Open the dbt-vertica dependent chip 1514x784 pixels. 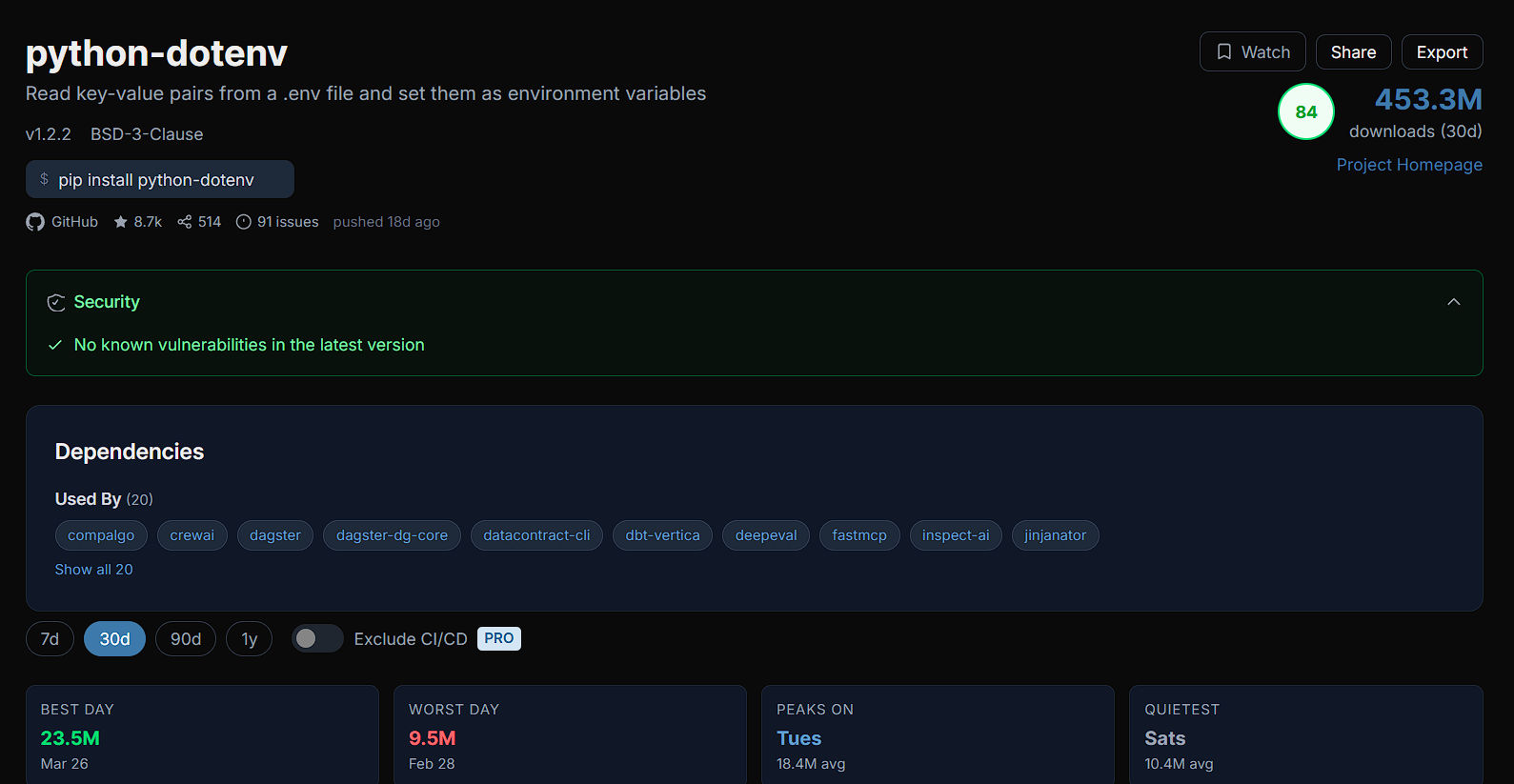pyautogui.click(x=662, y=535)
